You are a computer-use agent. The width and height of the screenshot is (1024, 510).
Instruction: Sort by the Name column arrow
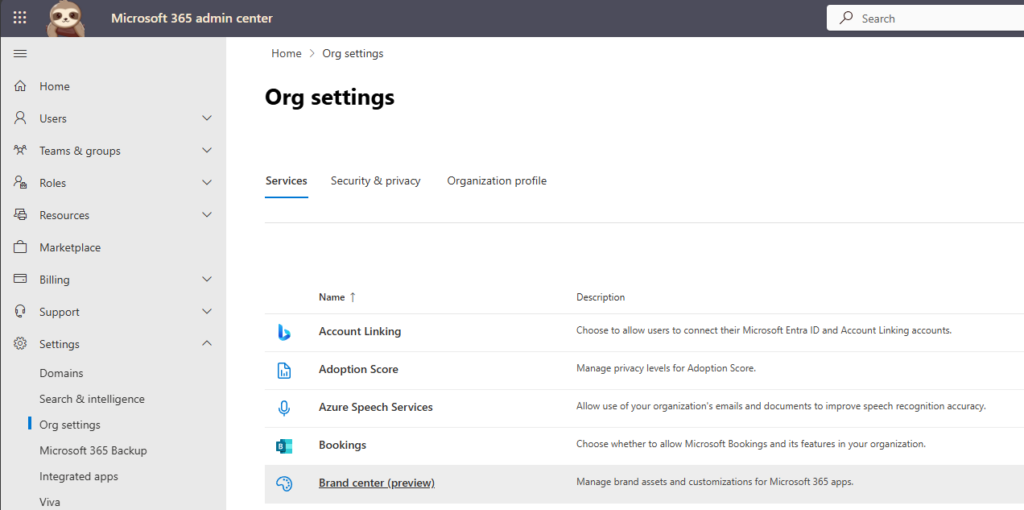click(x=353, y=297)
